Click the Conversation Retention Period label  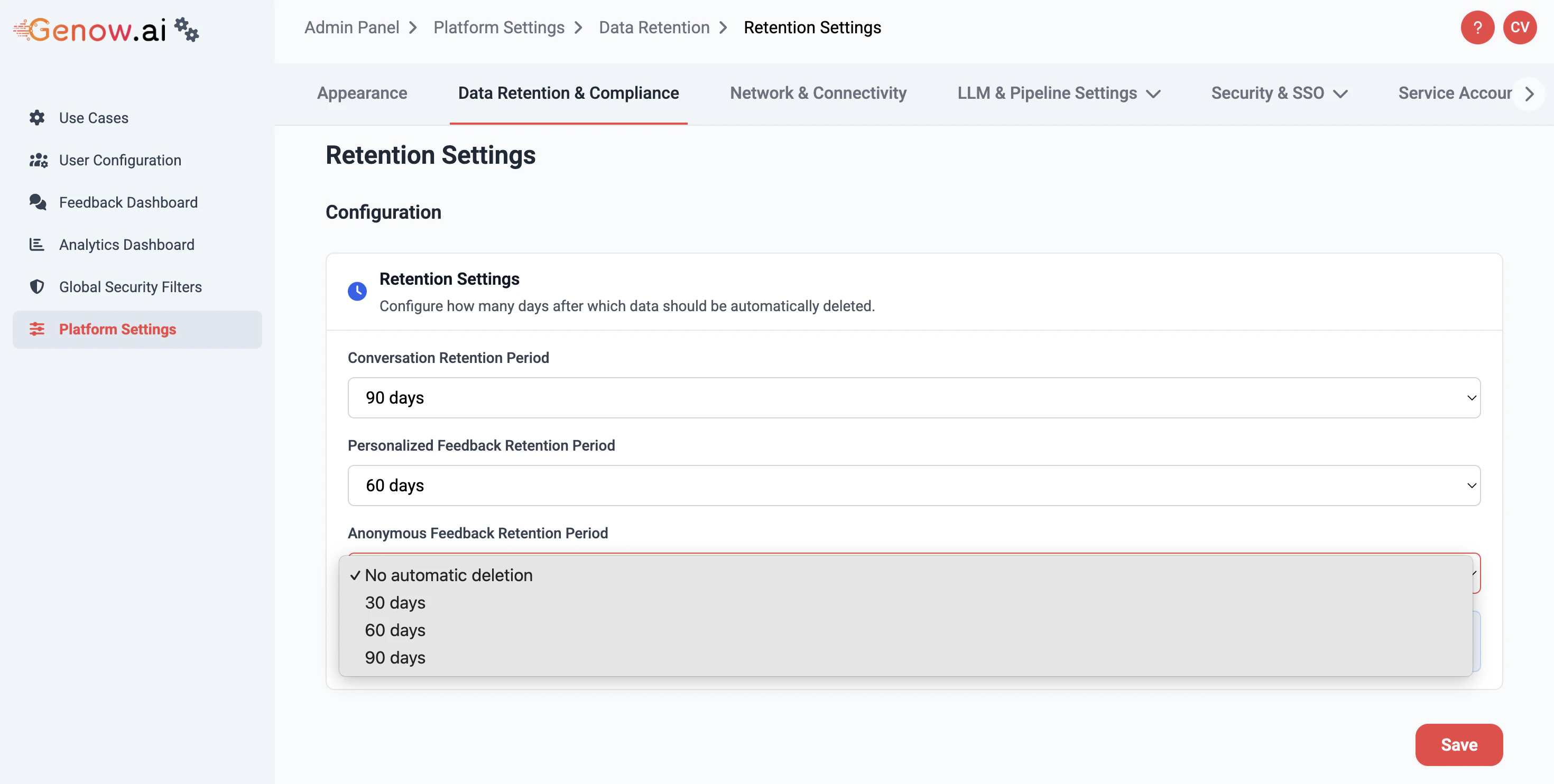(448, 358)
